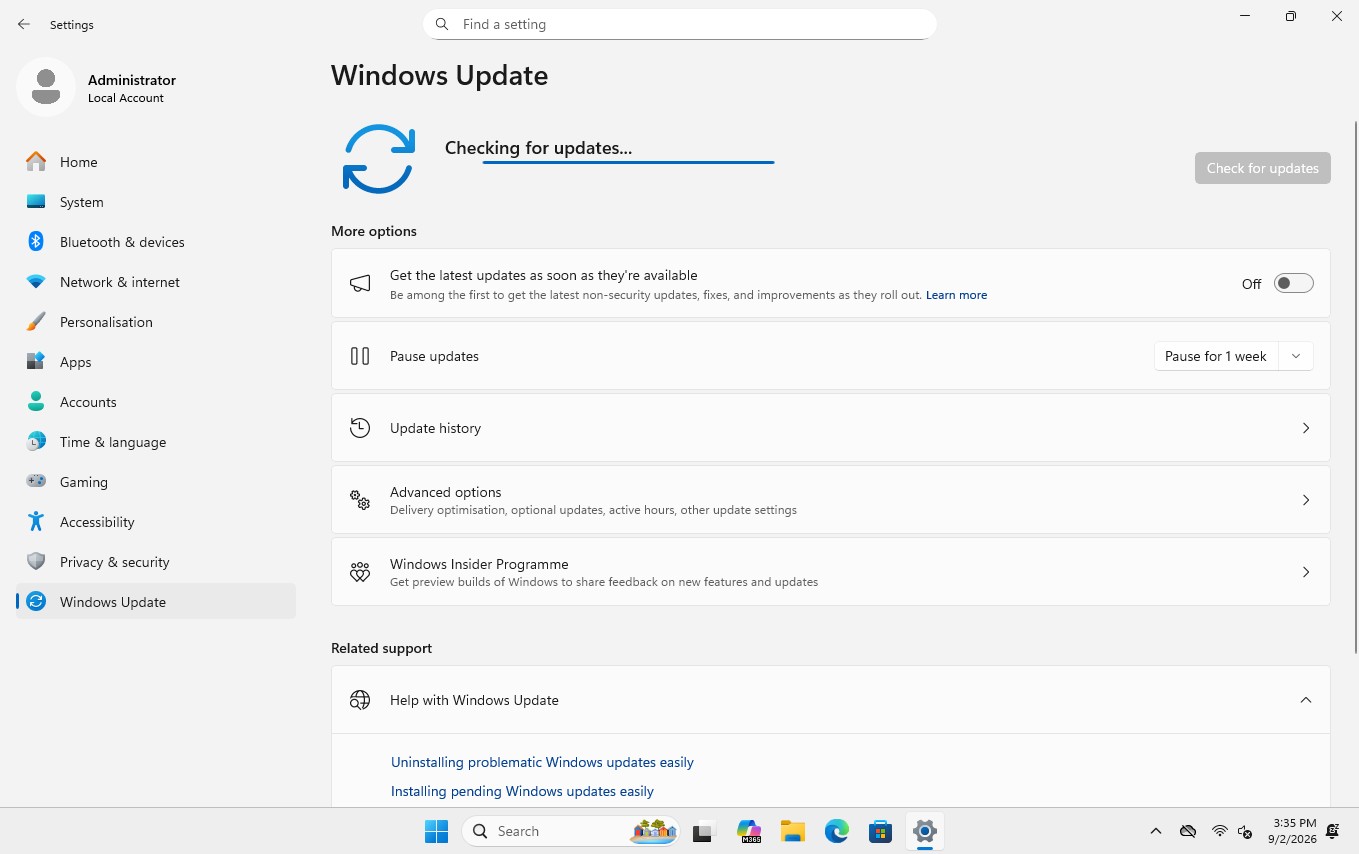Image resolution: width=1359 pixels, height=854 pixels.
Task: Open File Explorer from the taskbar
Action: click(793, 831)
